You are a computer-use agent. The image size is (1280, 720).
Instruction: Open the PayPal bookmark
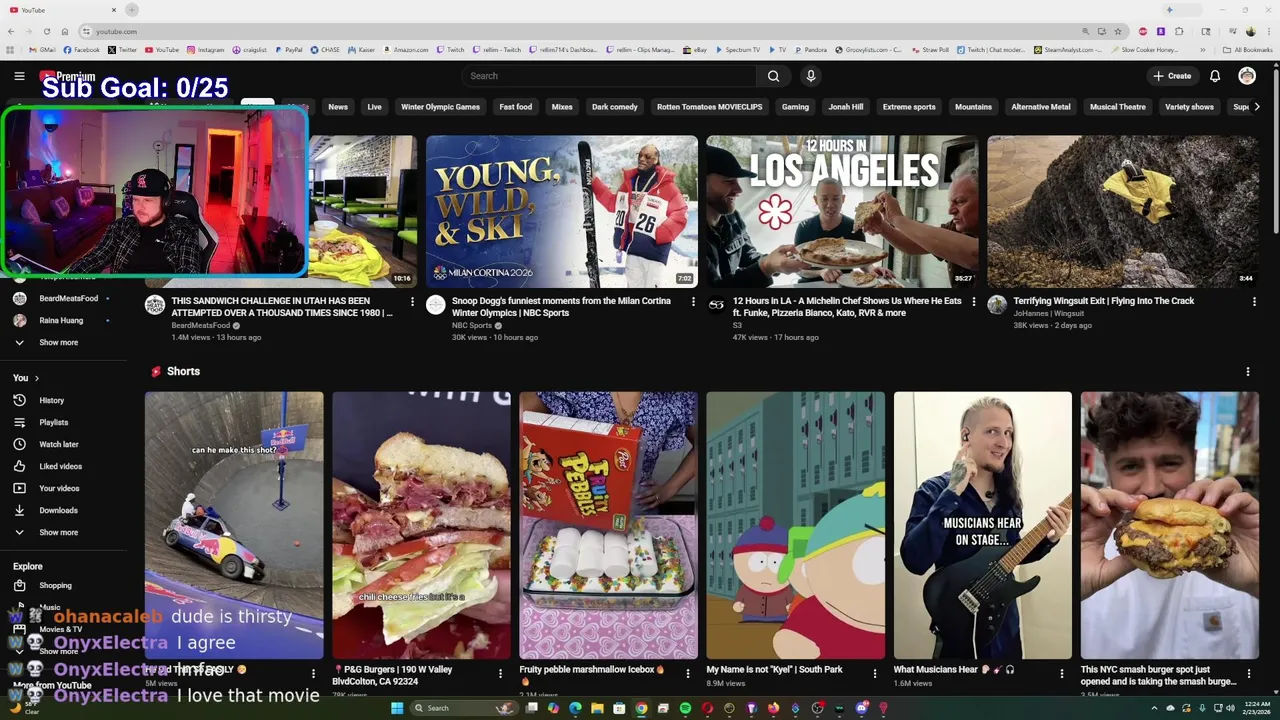[287, 50]
